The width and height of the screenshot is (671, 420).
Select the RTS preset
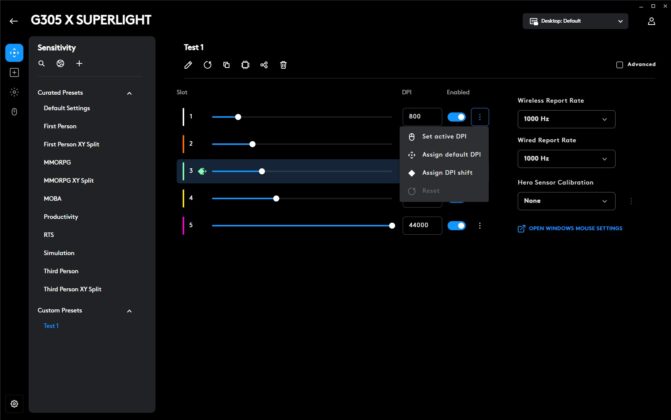[49, 235]
